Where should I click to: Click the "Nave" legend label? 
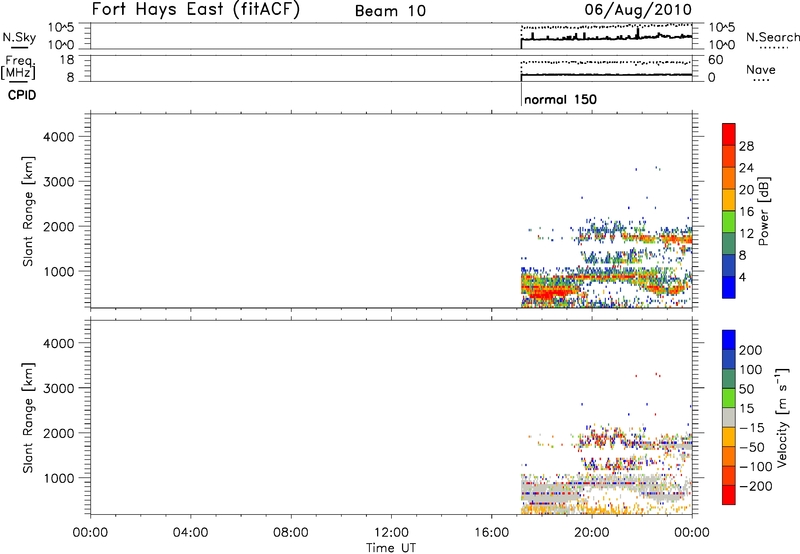point(761,70)
